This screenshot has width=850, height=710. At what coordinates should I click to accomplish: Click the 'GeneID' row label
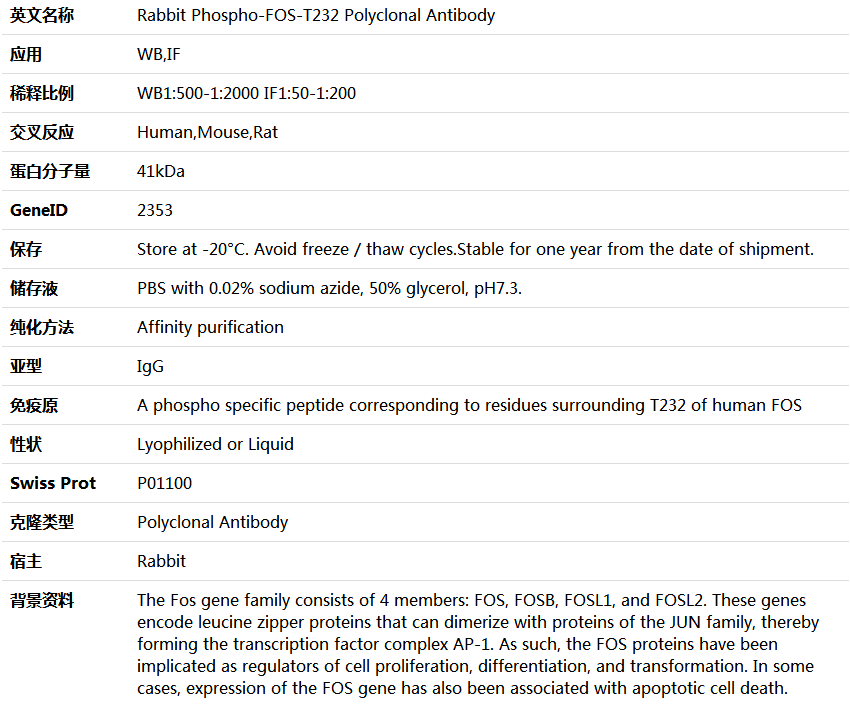[39, 210]
